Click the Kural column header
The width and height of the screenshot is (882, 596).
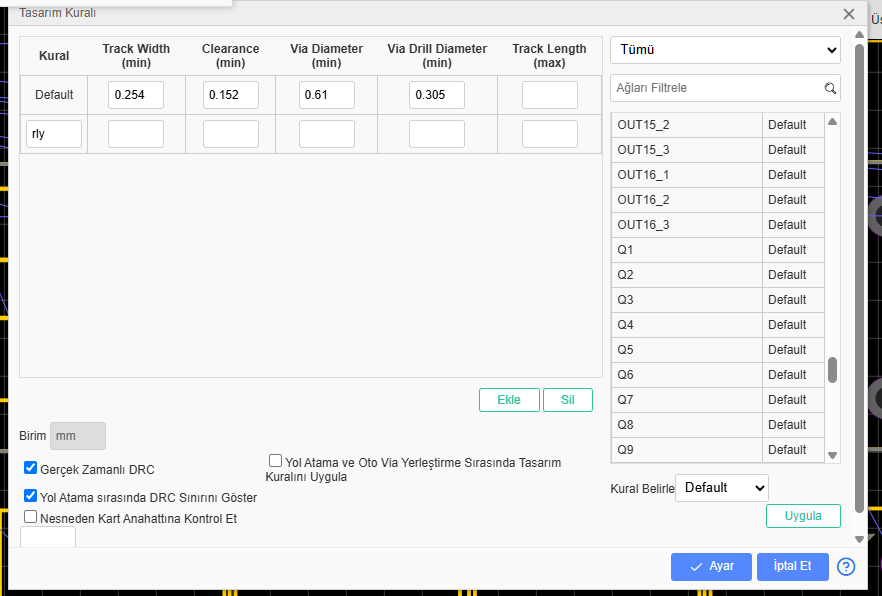54,56
